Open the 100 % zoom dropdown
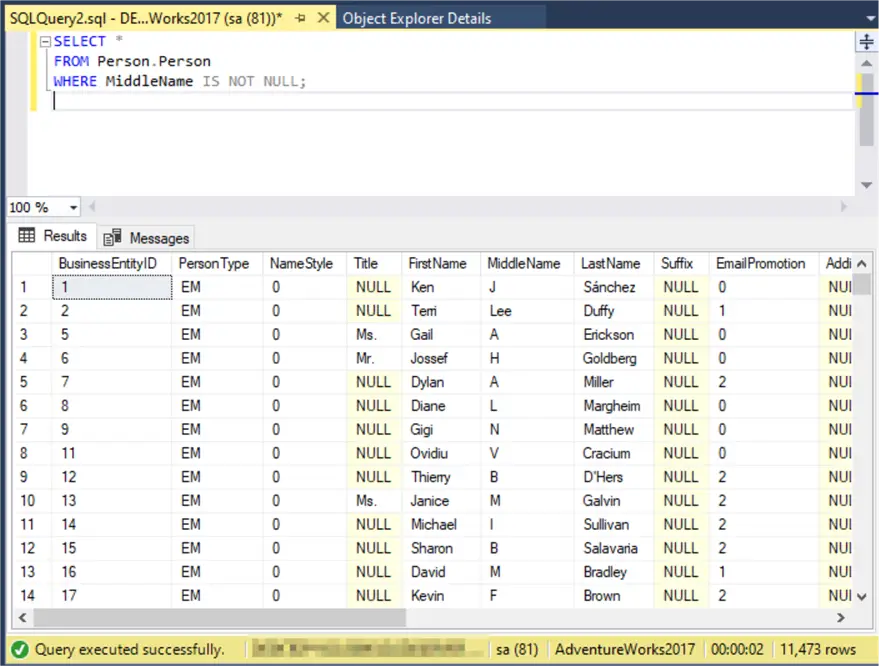Image resolution: width=879 pixels, height=666 pixels. (74, 208)
